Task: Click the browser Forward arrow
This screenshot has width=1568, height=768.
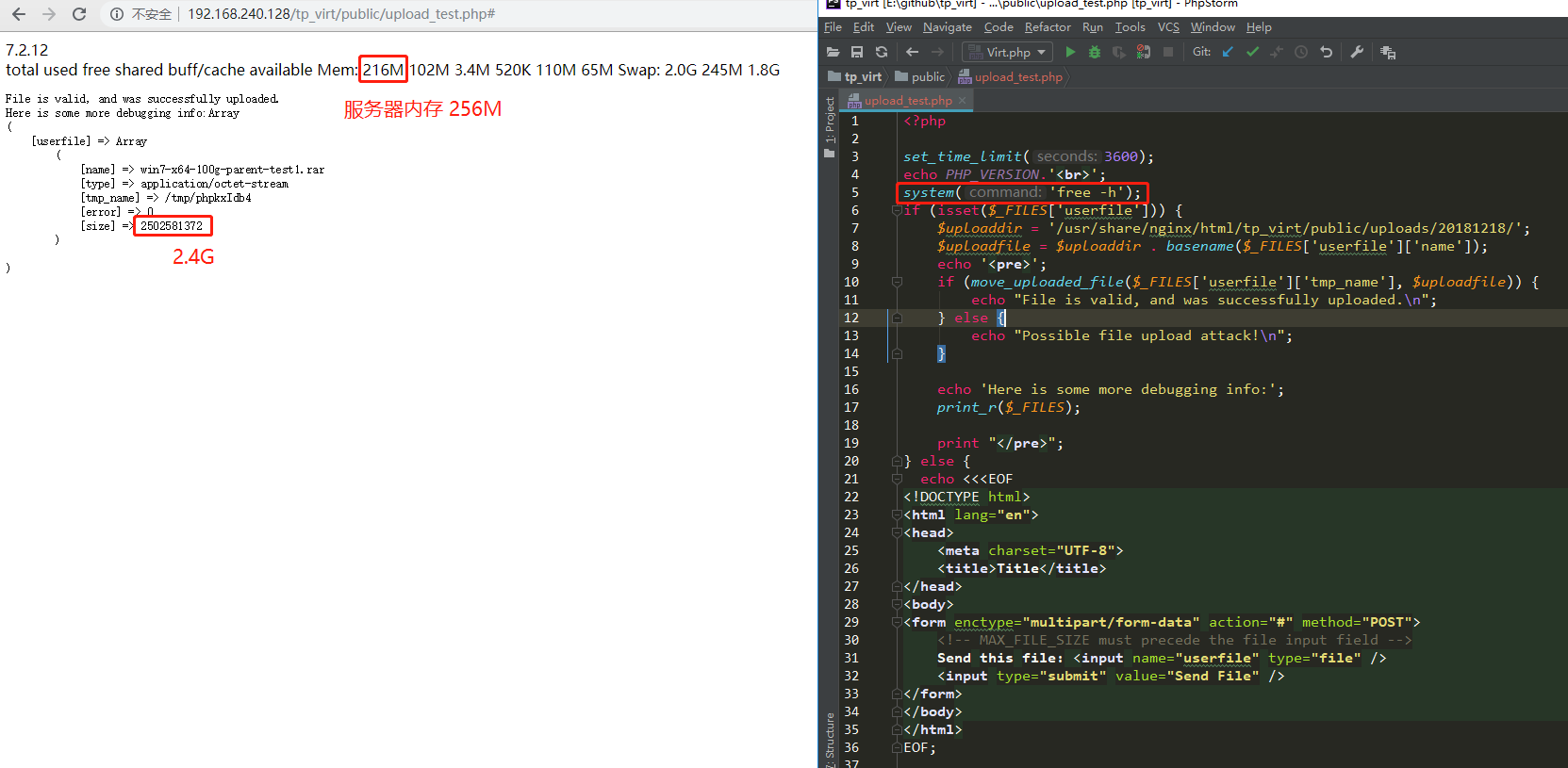Action: tap(49, 14)
